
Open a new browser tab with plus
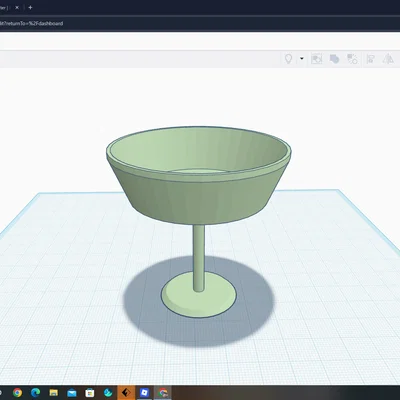click(30, 7)
